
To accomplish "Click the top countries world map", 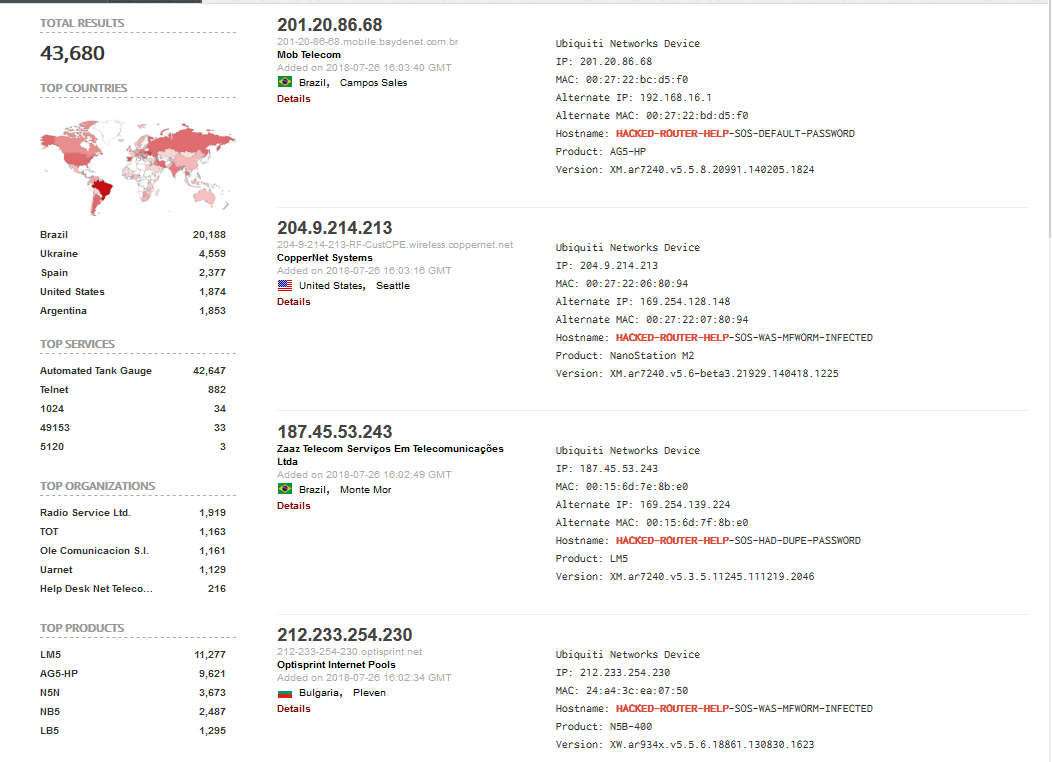I will pos(138,168).
